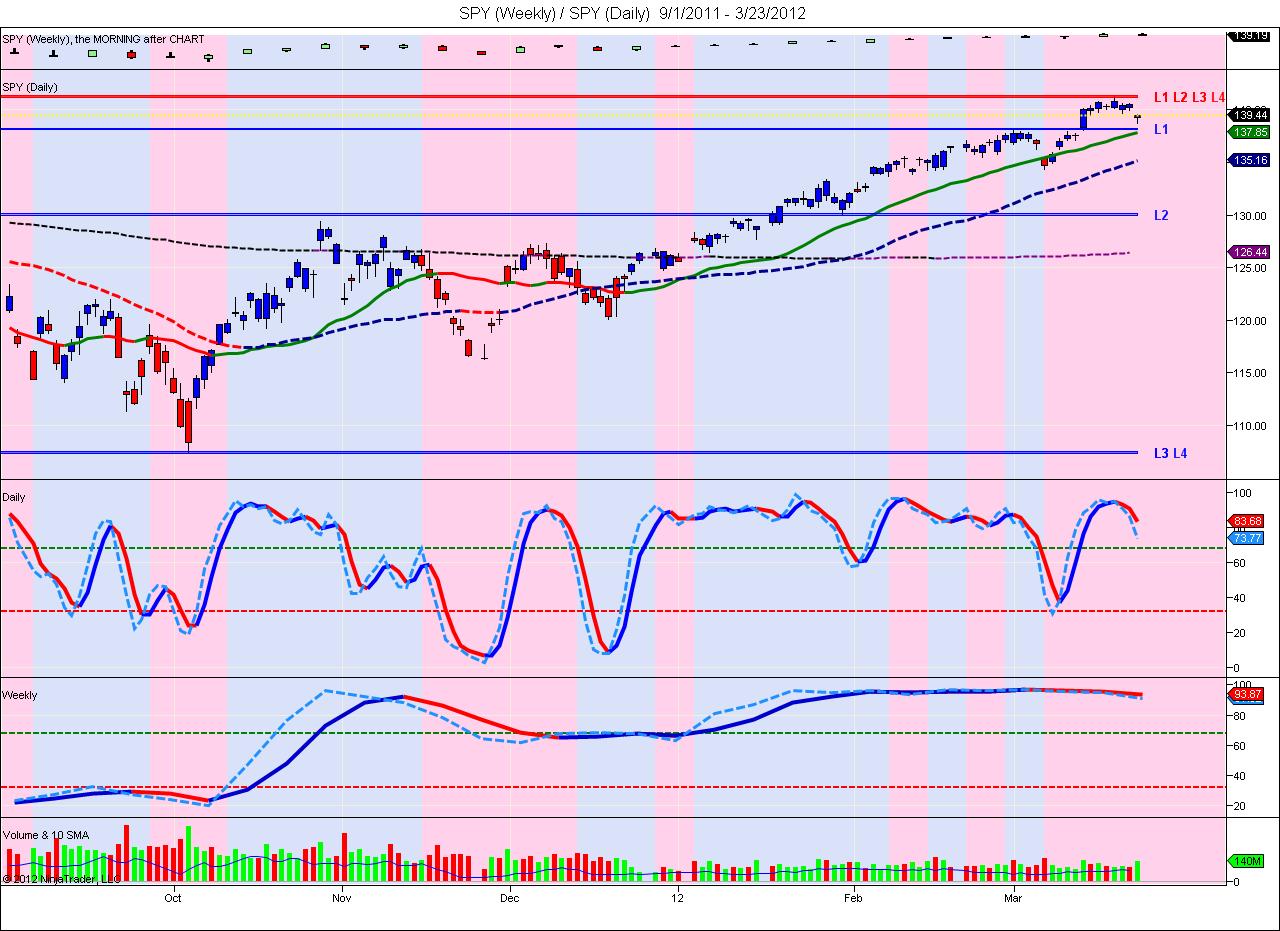The height and width of the screenshot is (931, 1280).
Task: Select the "Daily" stochastic panel label
Action: 14,497
